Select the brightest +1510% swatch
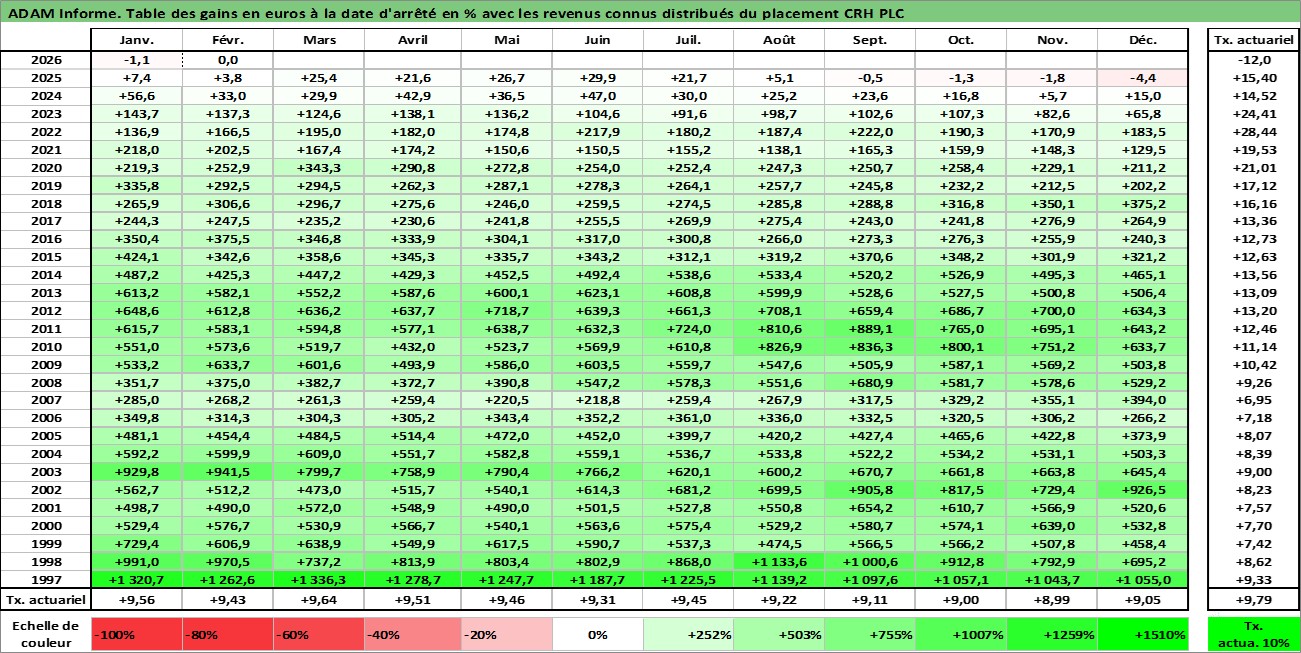 [x=1143, y=634]
